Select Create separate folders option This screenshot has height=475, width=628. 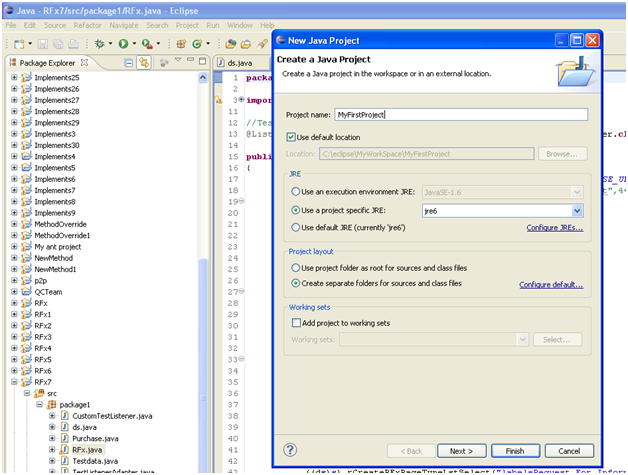pyautogui.click(x=296, y=283)
